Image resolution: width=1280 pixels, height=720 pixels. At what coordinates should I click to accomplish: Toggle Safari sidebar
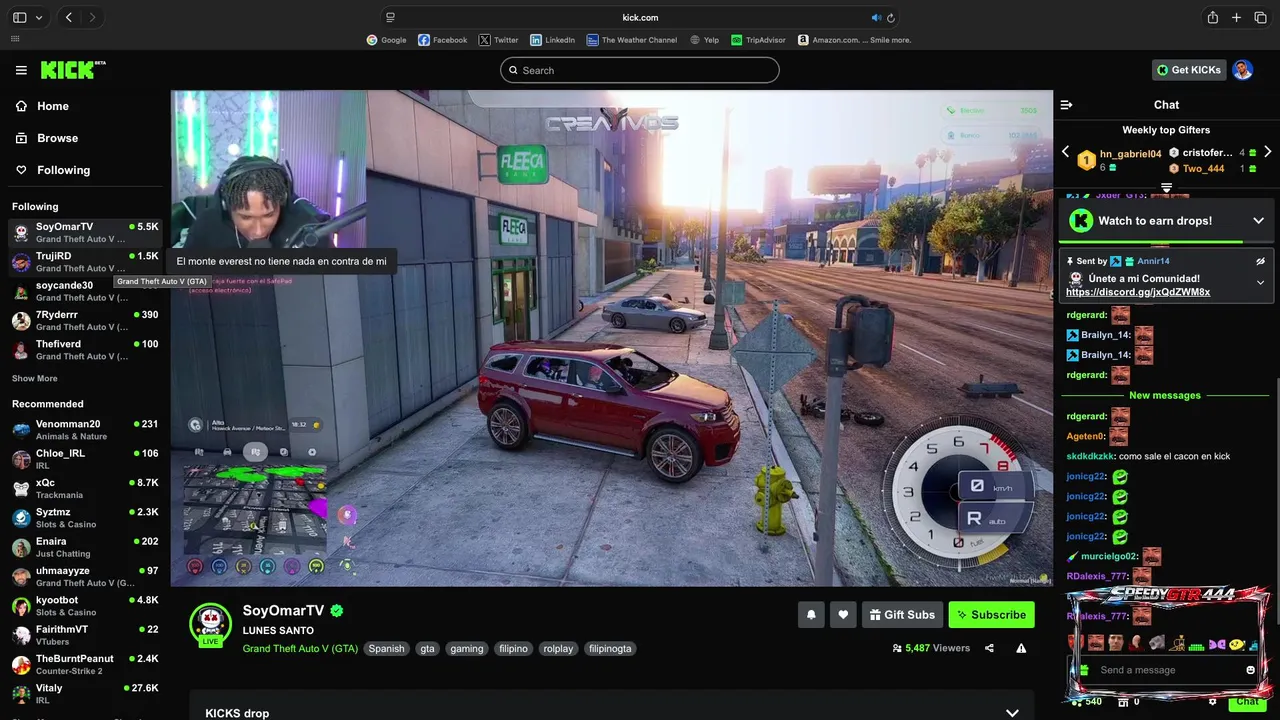[x=19, y=17]
